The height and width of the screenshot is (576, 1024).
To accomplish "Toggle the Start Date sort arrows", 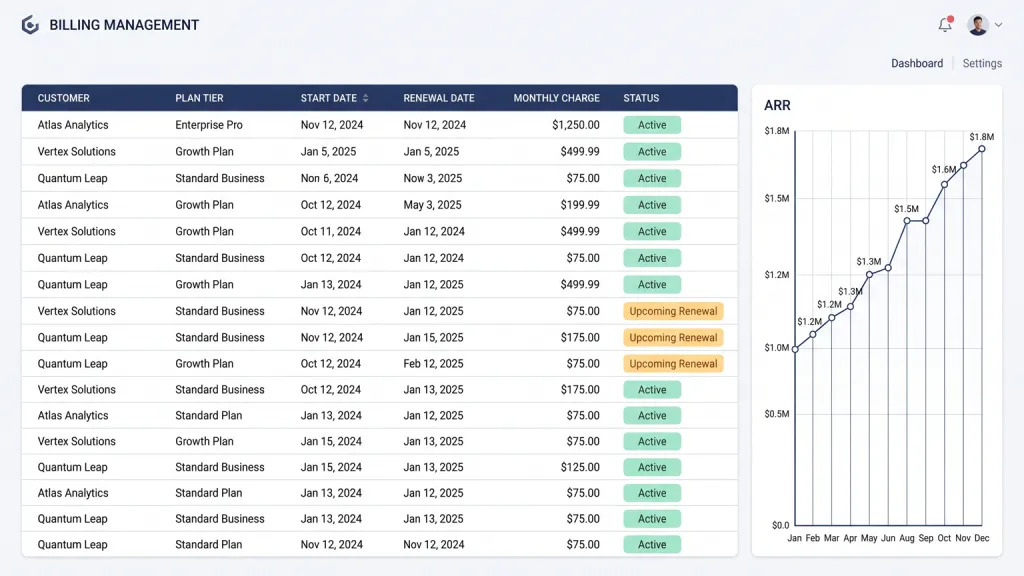I will (366, 98).
